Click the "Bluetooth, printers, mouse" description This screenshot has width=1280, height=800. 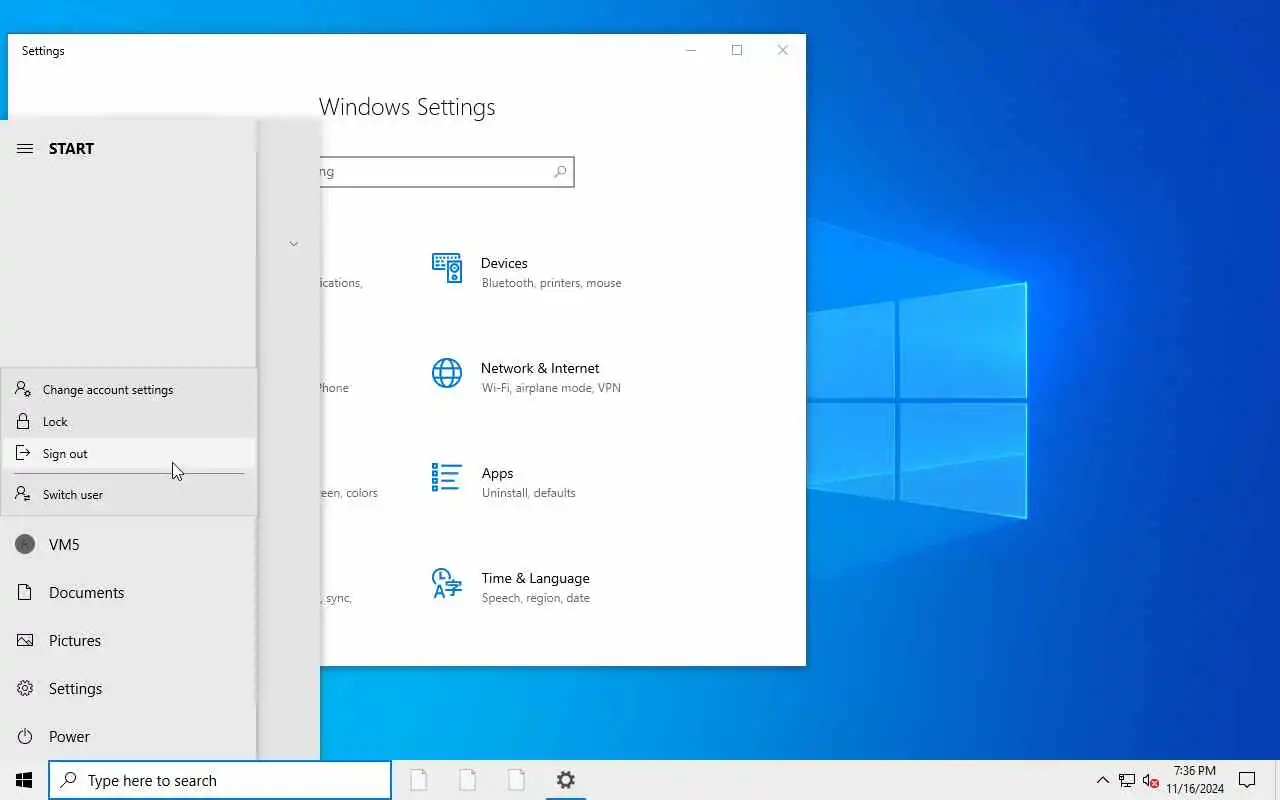point(551,283)
